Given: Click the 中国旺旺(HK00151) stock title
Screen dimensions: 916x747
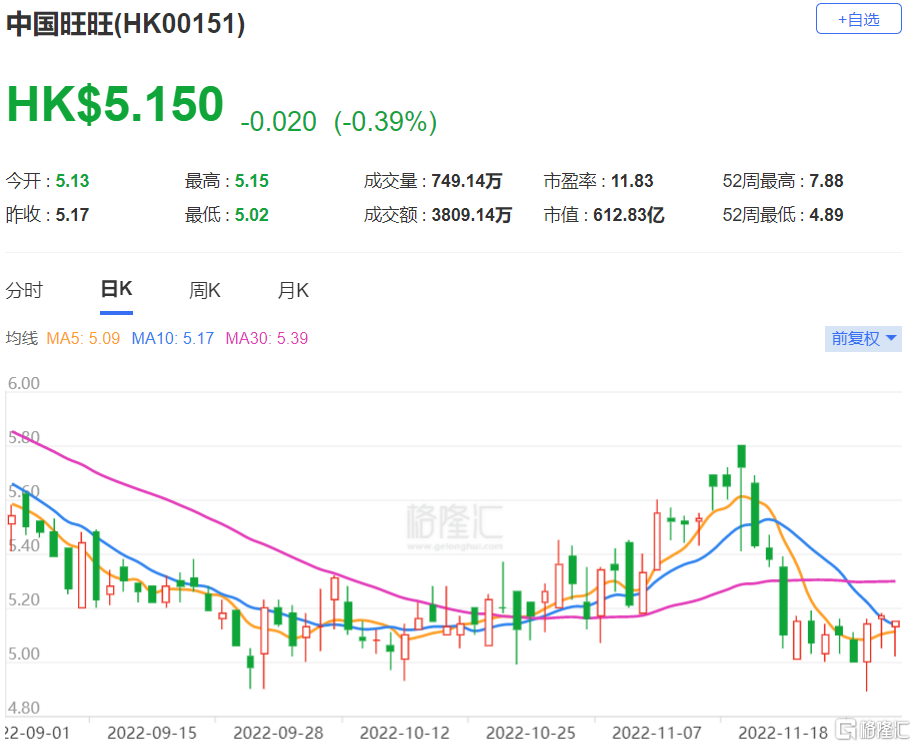Looking at the screenshot, I should [126, 24].
